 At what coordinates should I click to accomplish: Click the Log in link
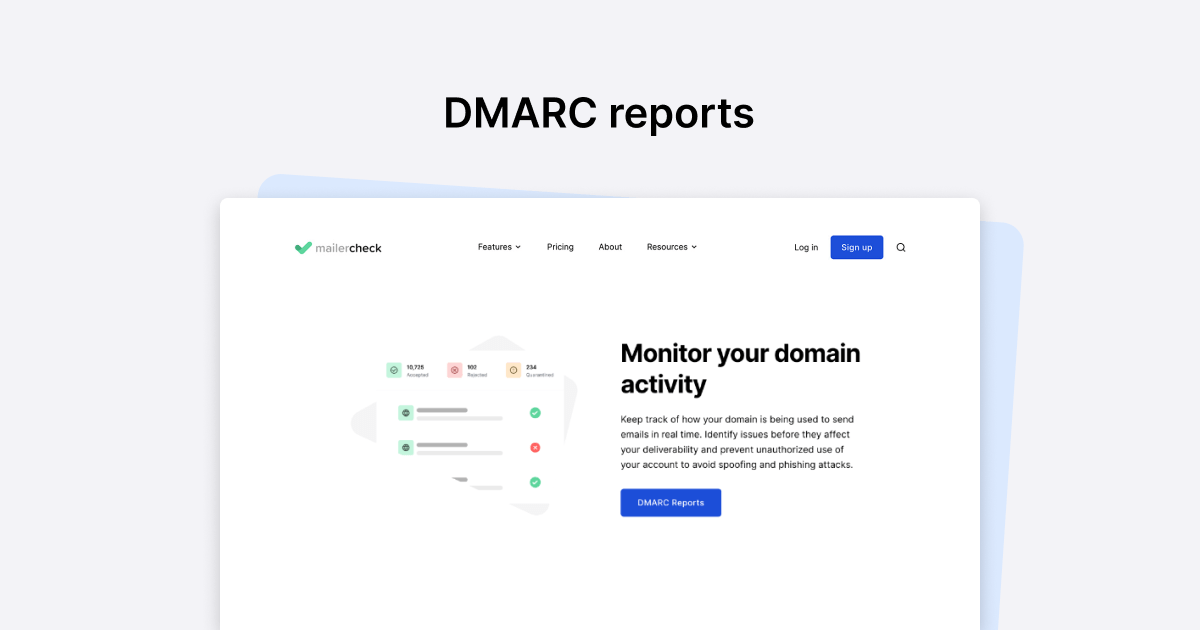(806, 248)
